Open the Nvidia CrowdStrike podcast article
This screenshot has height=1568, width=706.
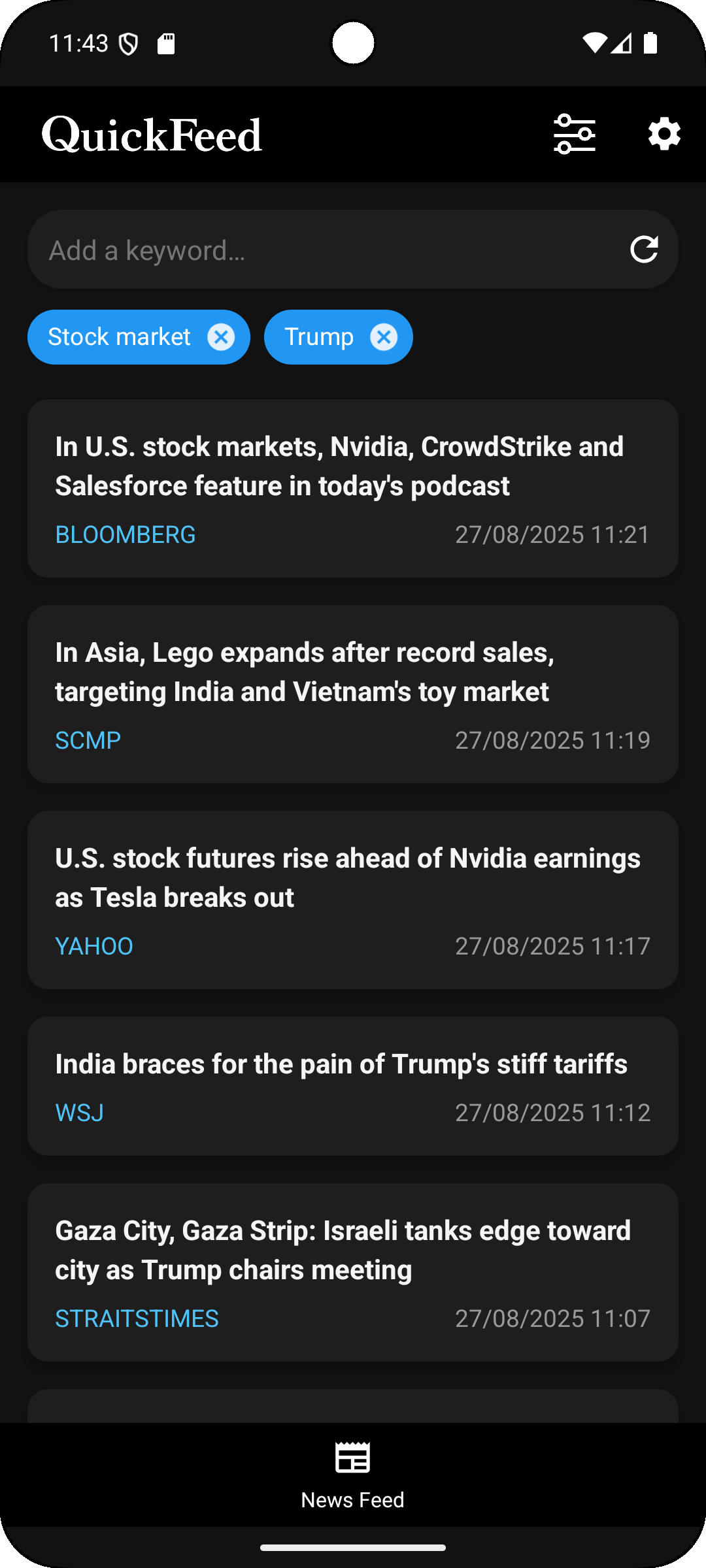[x=339, y=466]
